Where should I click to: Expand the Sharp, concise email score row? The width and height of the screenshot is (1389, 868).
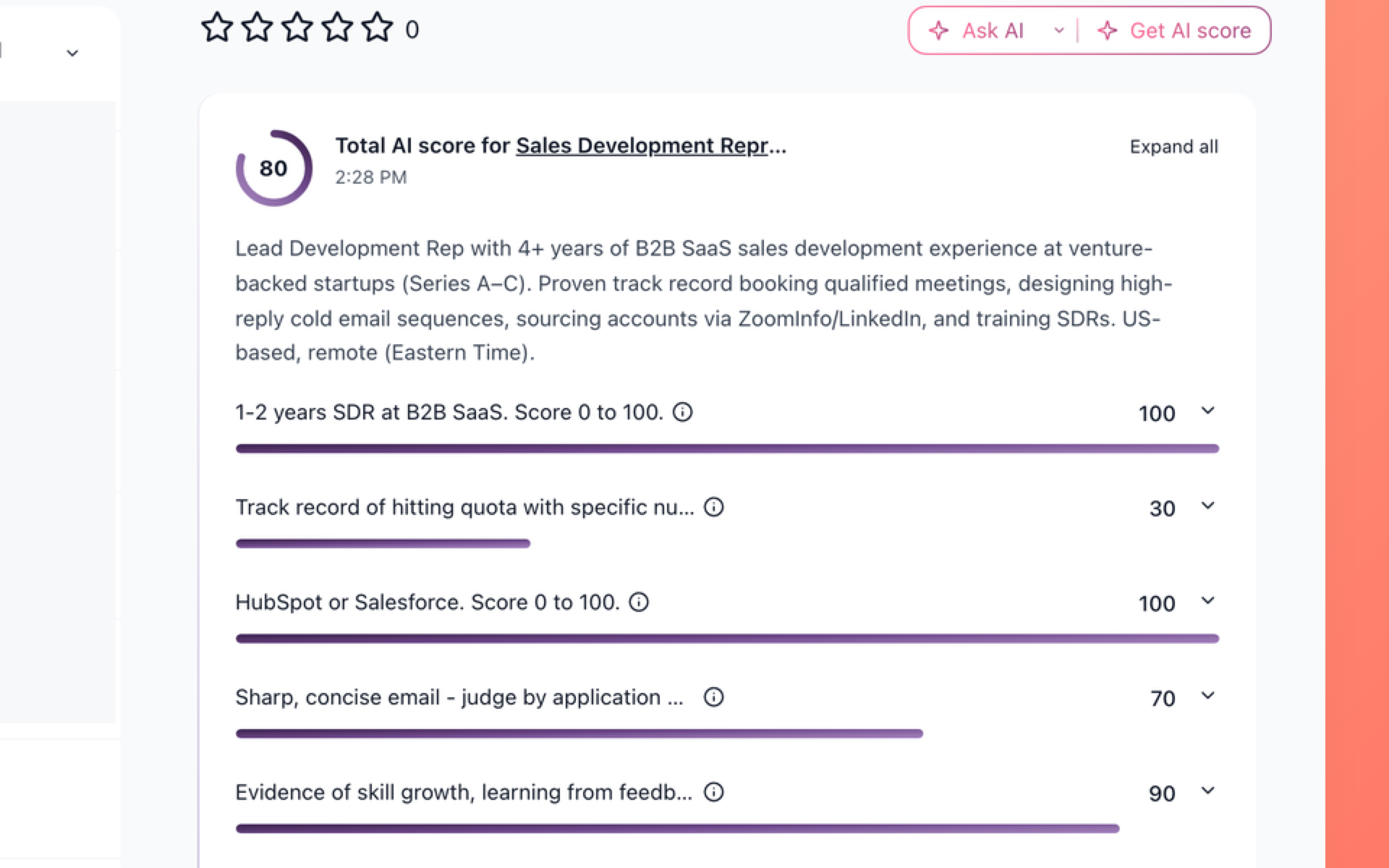coord(1207,696)
